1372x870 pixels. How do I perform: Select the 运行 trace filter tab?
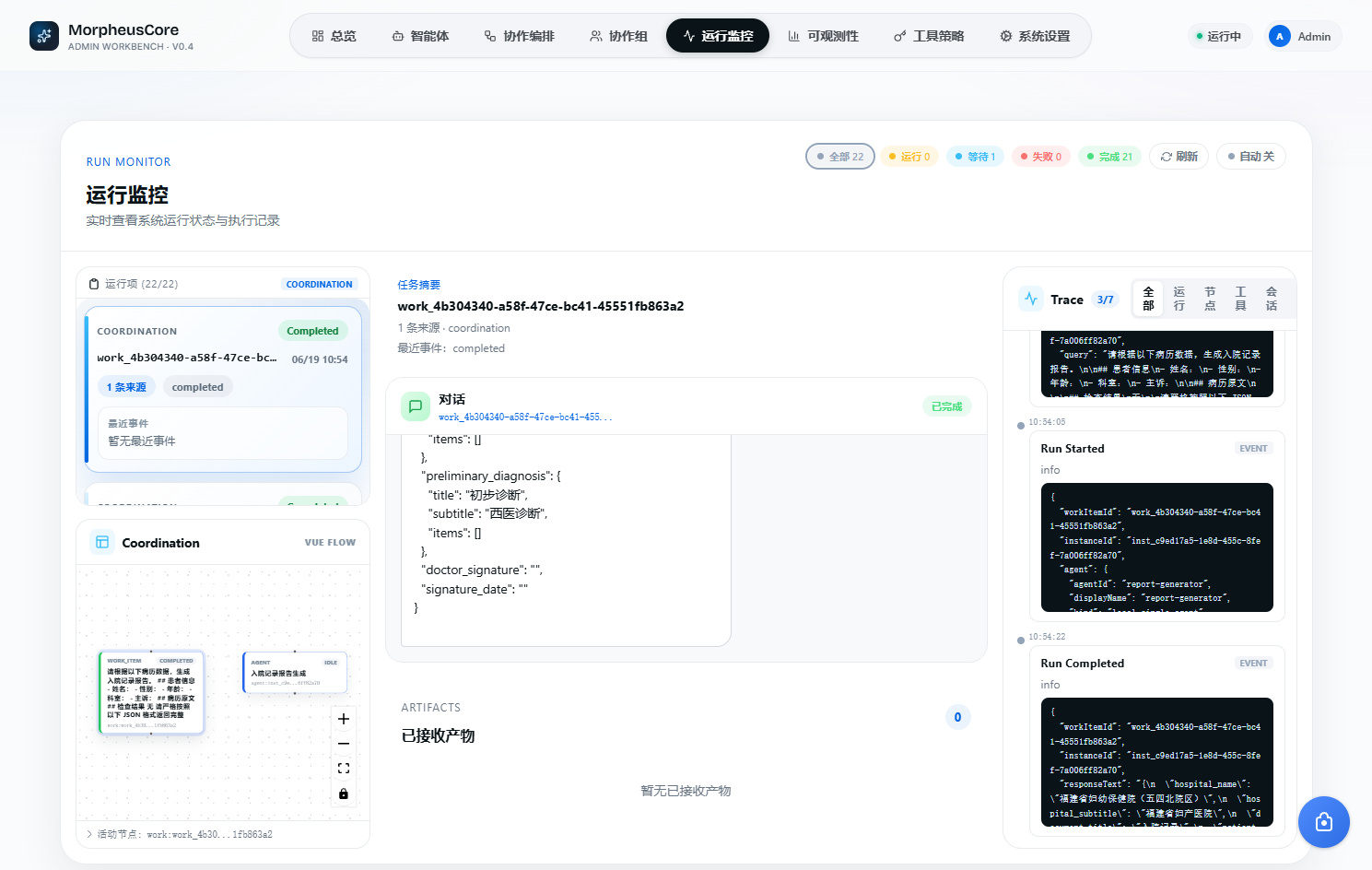(1179, 299)
